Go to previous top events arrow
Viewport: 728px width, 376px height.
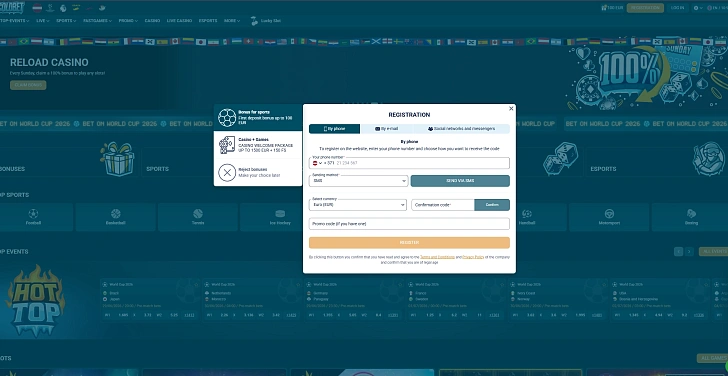point(678,251)
